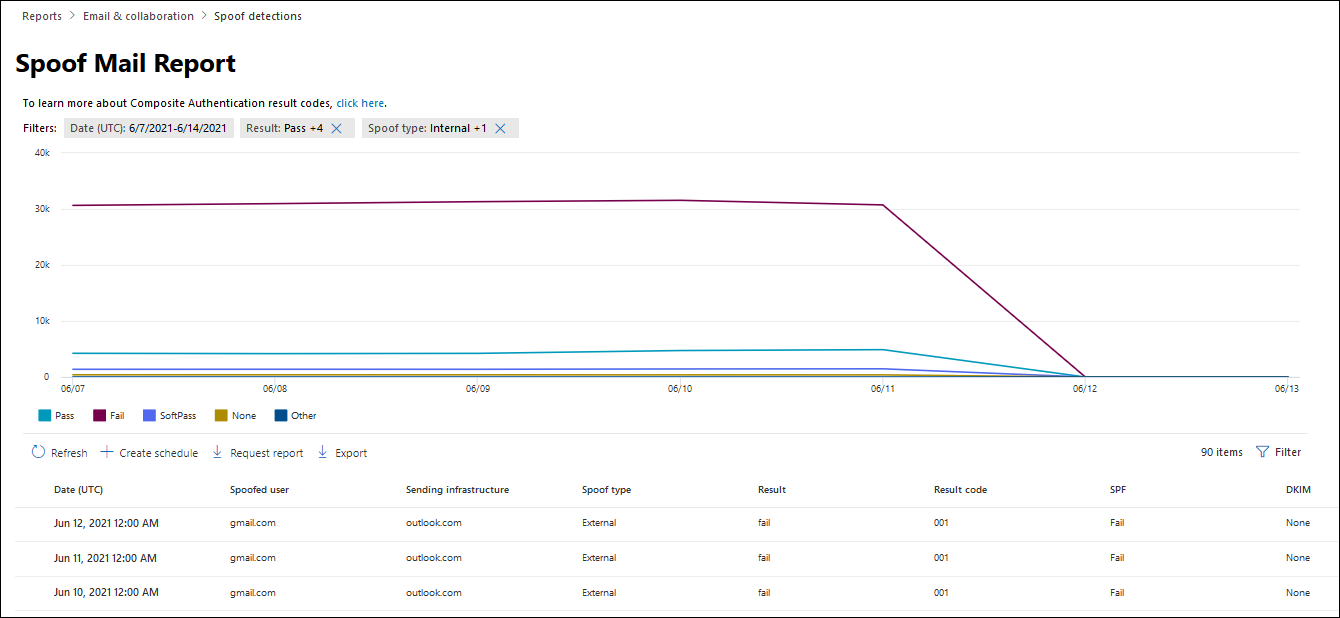The image size is (1340, 618).
Task: Sort by Spoofed user column header
Action: [x=259, y=490]
